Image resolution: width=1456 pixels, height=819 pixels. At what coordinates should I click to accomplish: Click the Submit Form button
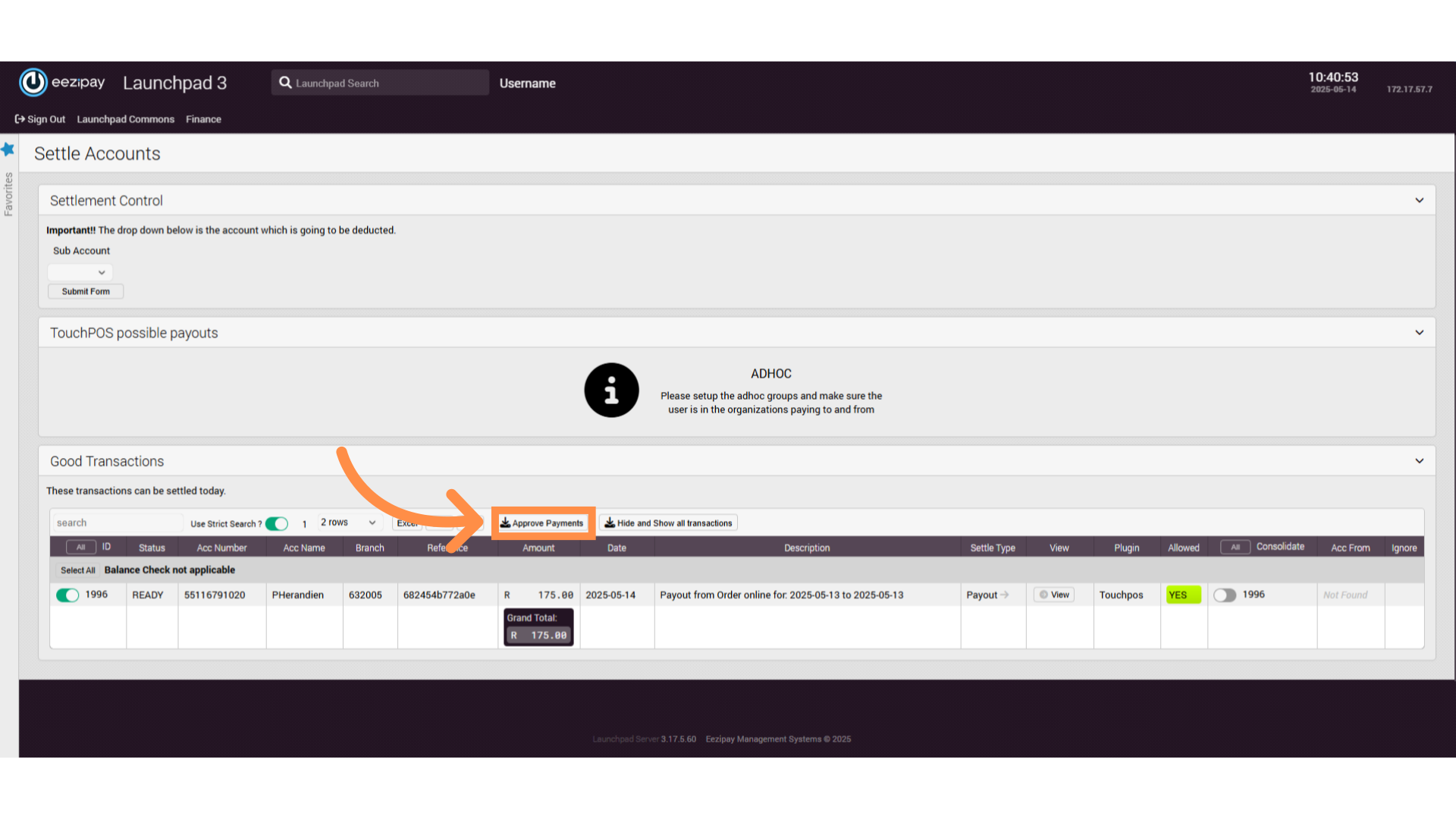86,291
